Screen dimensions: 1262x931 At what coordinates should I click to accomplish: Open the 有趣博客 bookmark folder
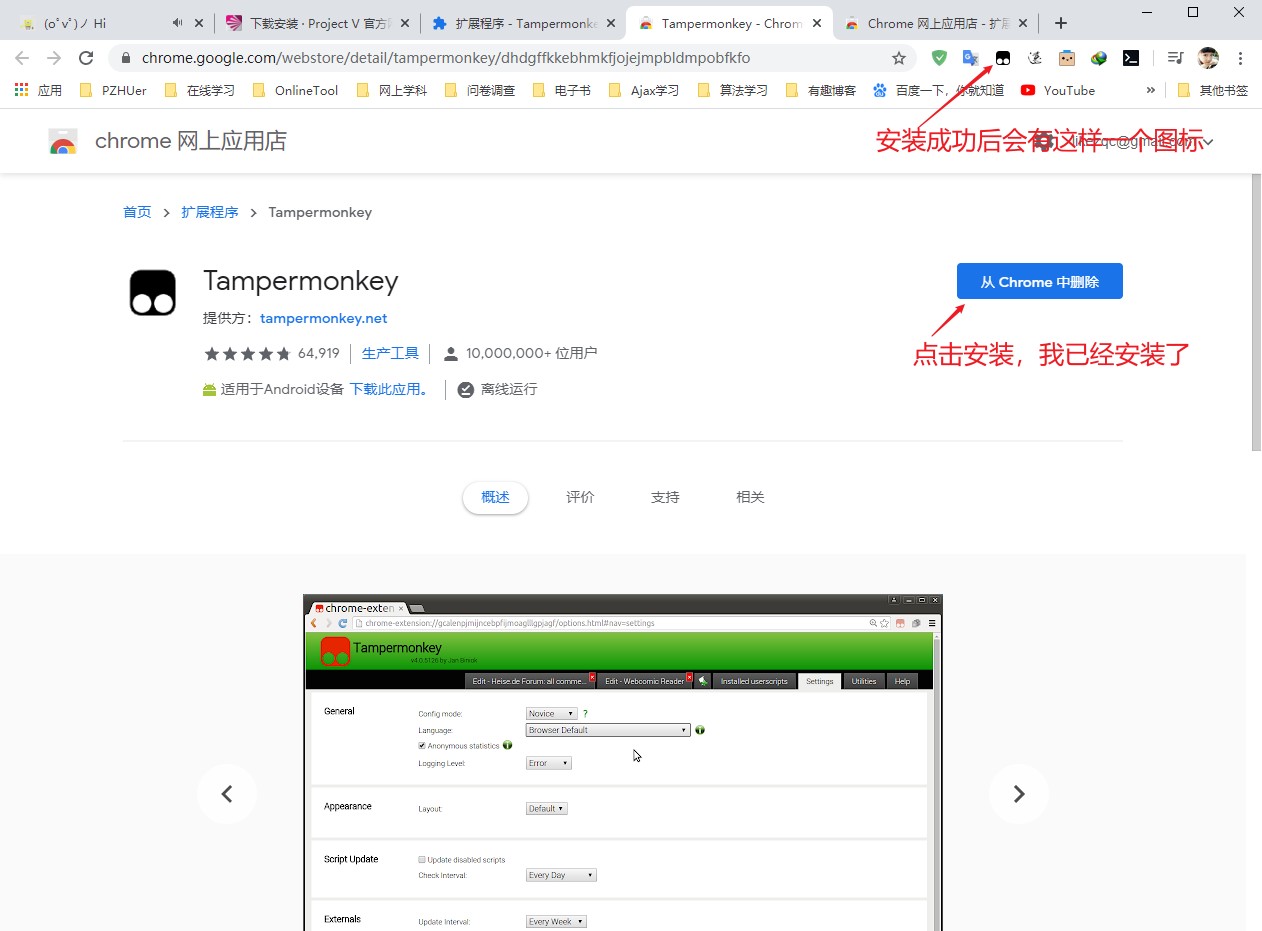pos(820,90)
